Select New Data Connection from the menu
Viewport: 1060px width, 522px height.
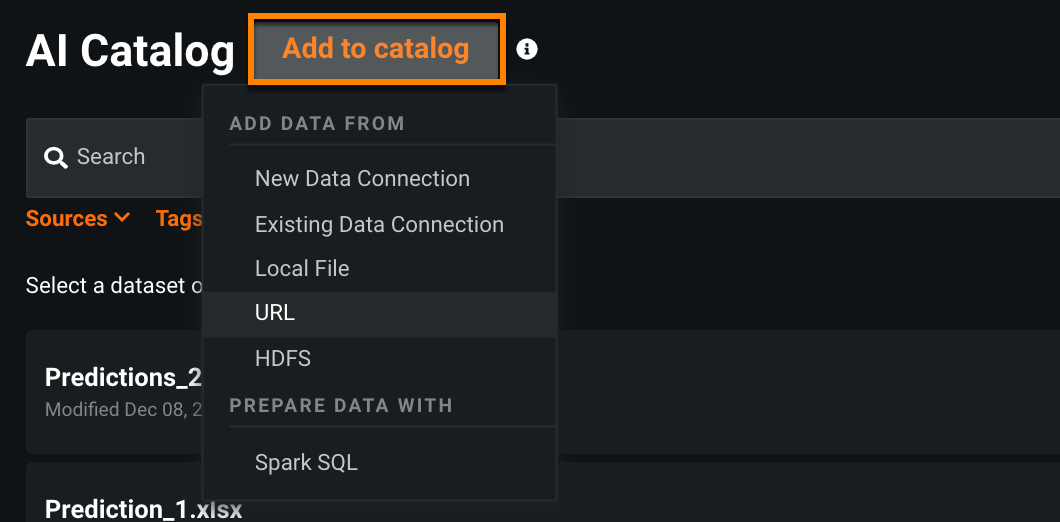coord(362,179)
